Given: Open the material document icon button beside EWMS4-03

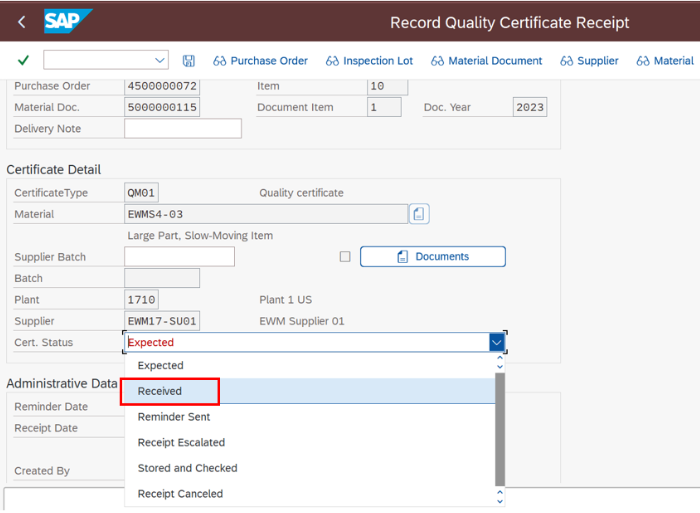Looking at the screenshot, I should coord(419,214).
